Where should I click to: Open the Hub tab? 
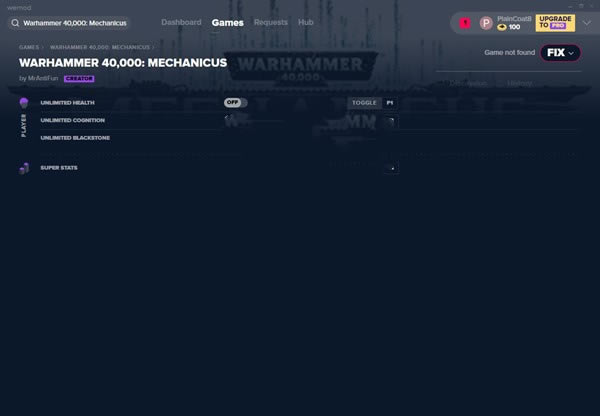tap(306, 22)
